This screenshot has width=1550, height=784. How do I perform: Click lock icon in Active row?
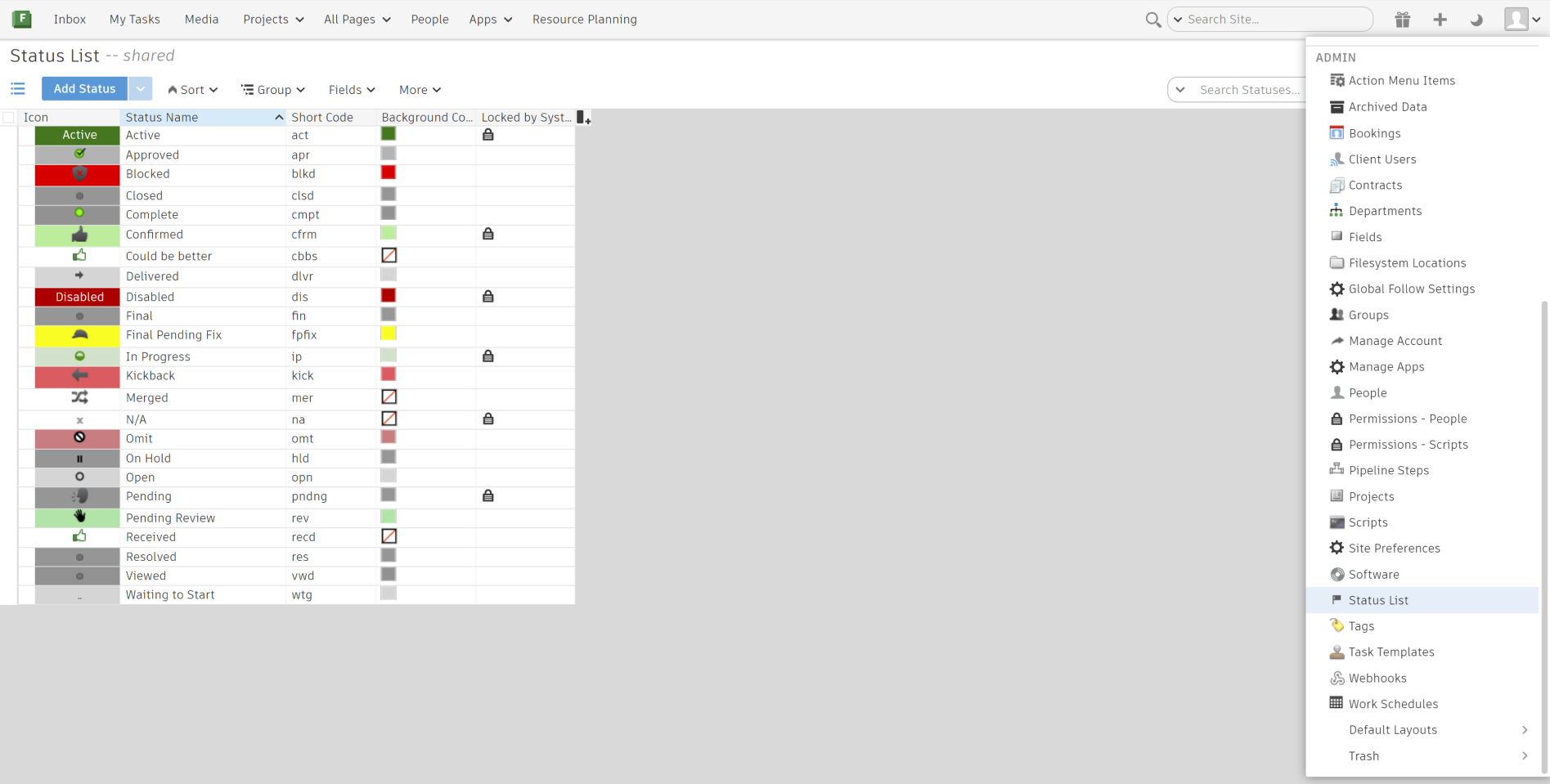pos(488,134)
